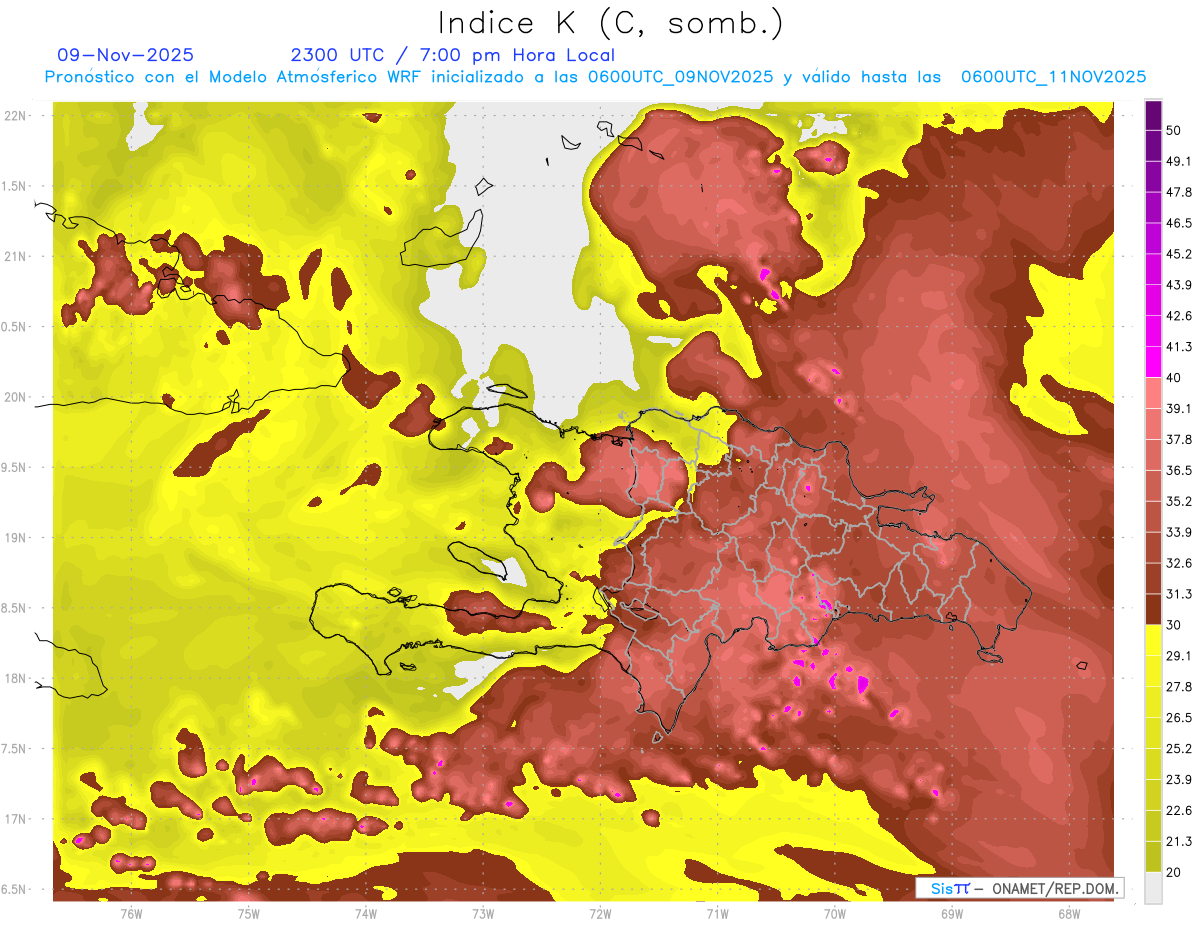Click the '72W' longitude label

[x=600, y=913]
